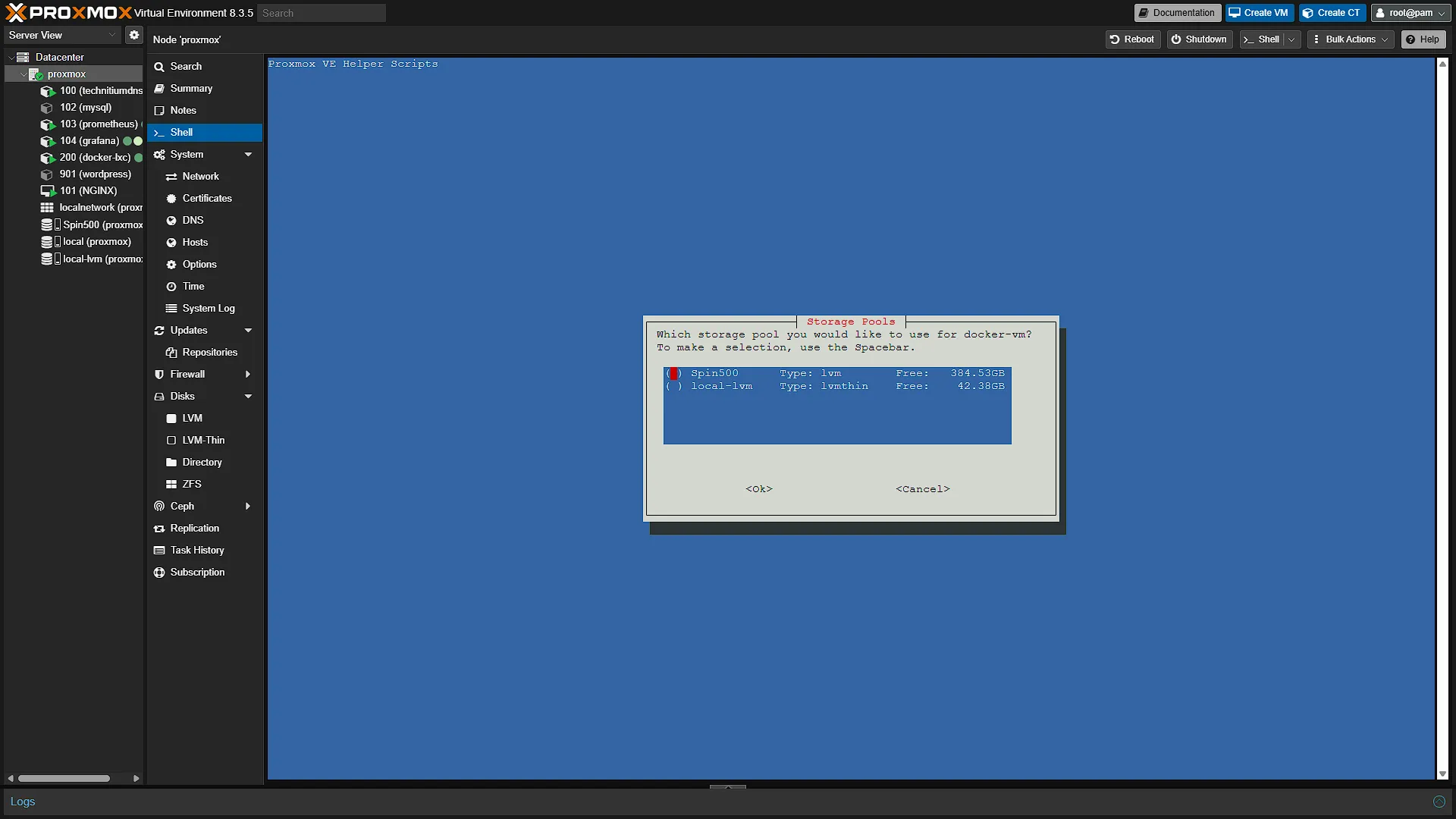This screenshot has width=1456, height=819.
Task: Click the Time clock icon
Action: (x=171, y=287)
